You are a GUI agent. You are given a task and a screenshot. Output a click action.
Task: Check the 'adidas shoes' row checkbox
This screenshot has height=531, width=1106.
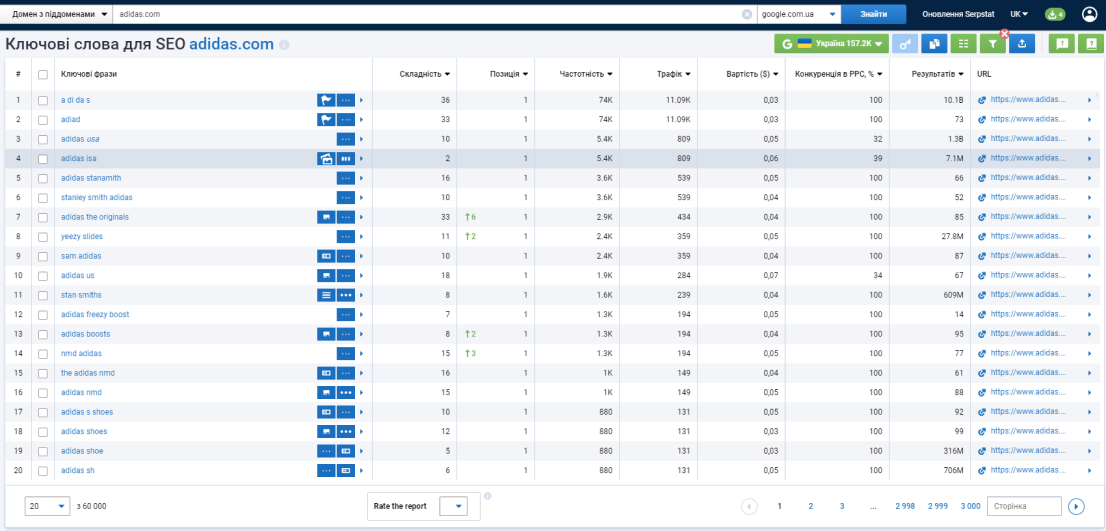(43, 431)
